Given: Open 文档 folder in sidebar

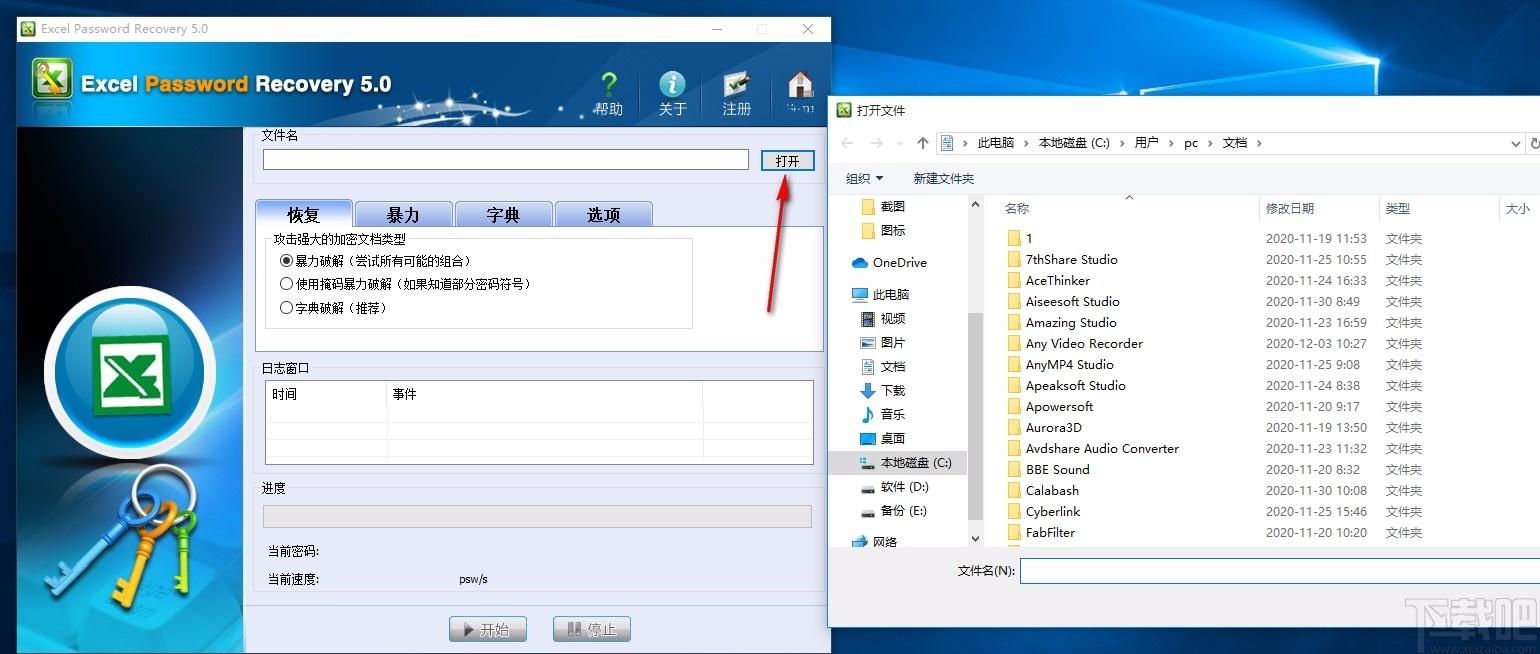Looking at the screenshot, I should [883, 367].
